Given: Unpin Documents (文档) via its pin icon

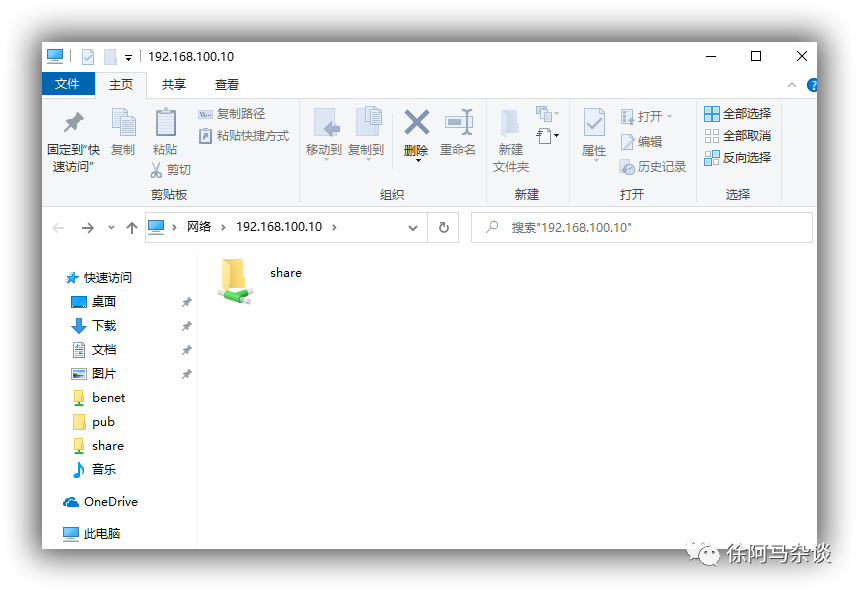Looking at the screenshot, I should [187, 350].
